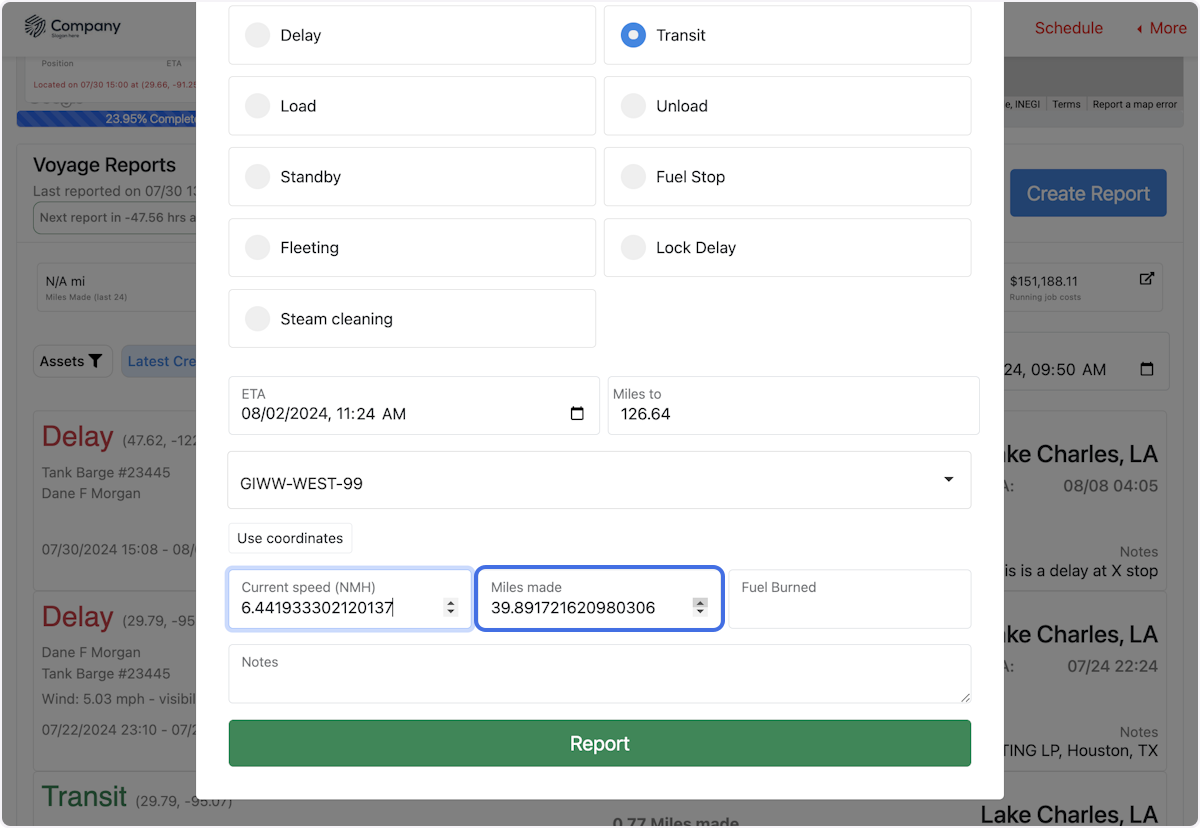Click the Use coordinates button
This screenshot has height=828, width=1200.
point(290,537)
